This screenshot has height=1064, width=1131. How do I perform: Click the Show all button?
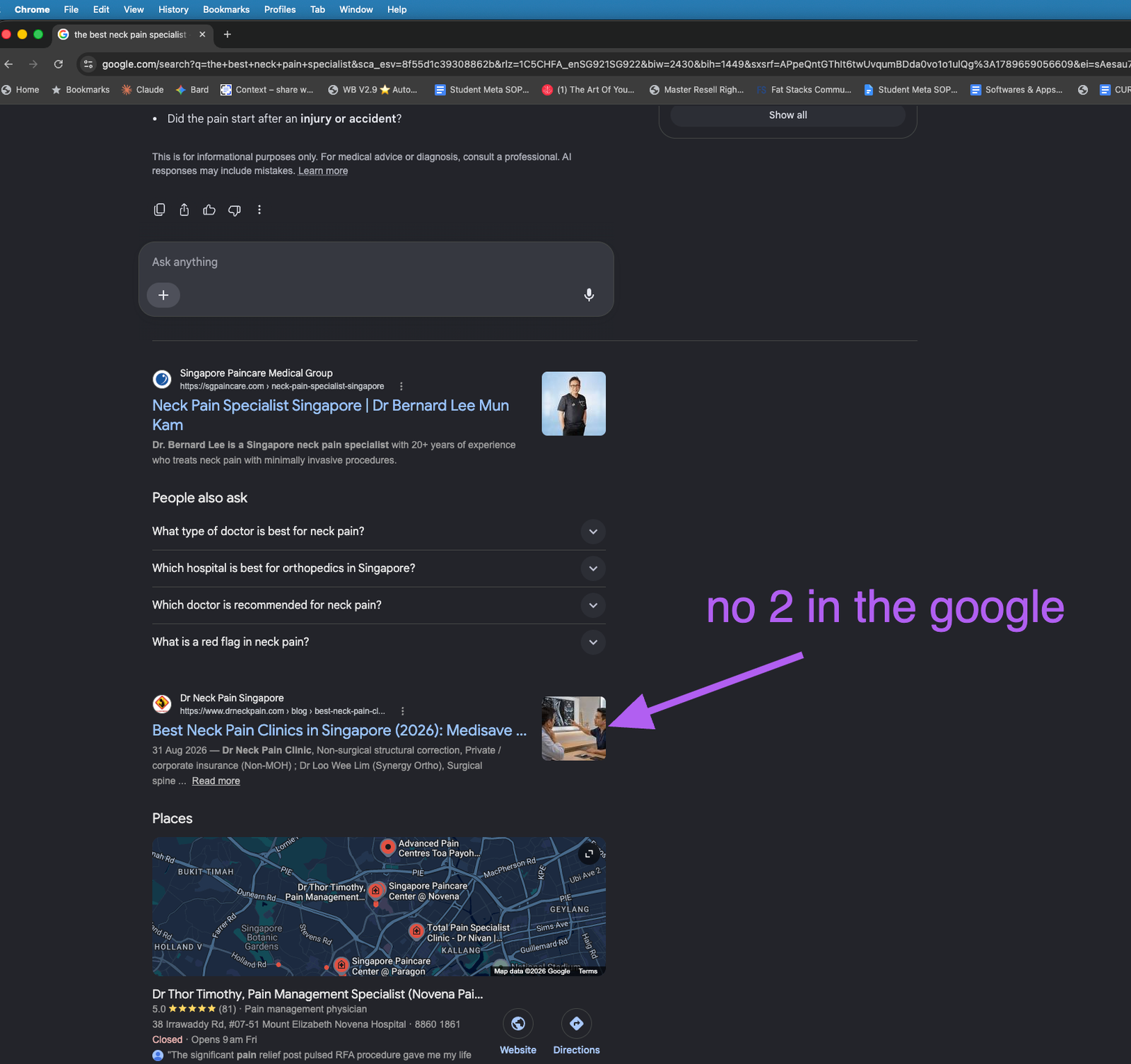787,115
